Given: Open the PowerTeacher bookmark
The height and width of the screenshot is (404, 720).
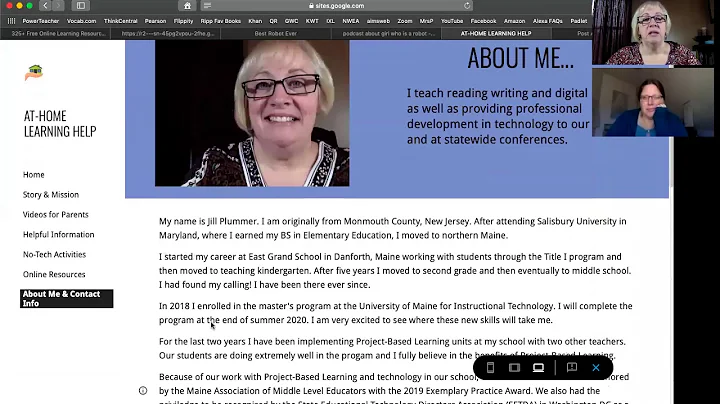Looking at the screenshot, I should pyautogui.click(x=40, y=21).
